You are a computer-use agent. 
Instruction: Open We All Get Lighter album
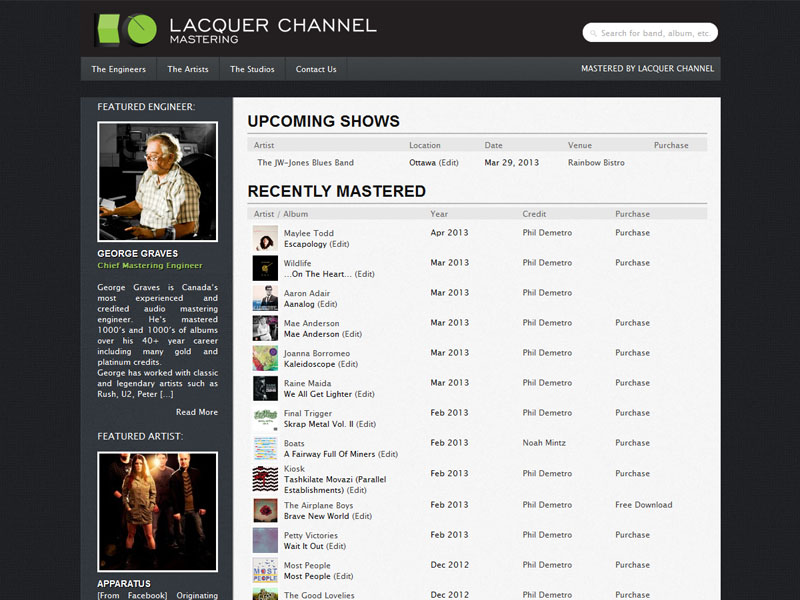pos(318,394)
